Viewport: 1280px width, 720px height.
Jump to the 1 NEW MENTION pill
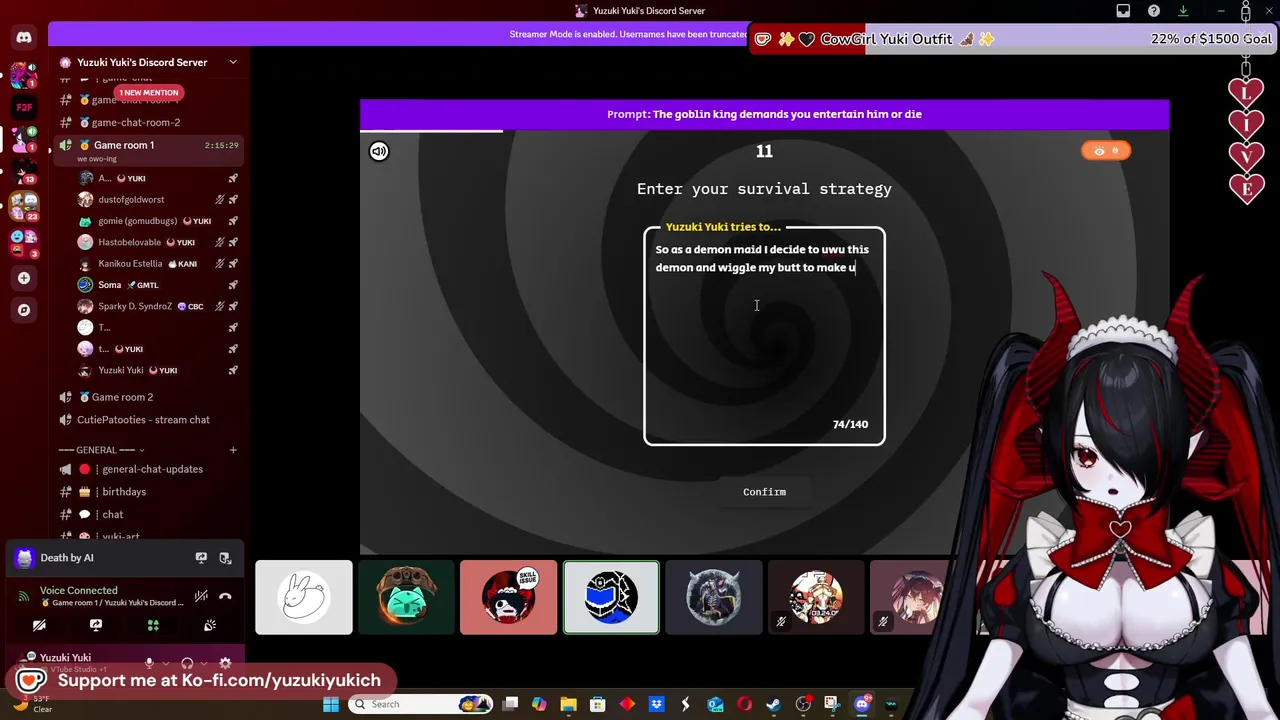pyautogui.click(x=149, y=92)
